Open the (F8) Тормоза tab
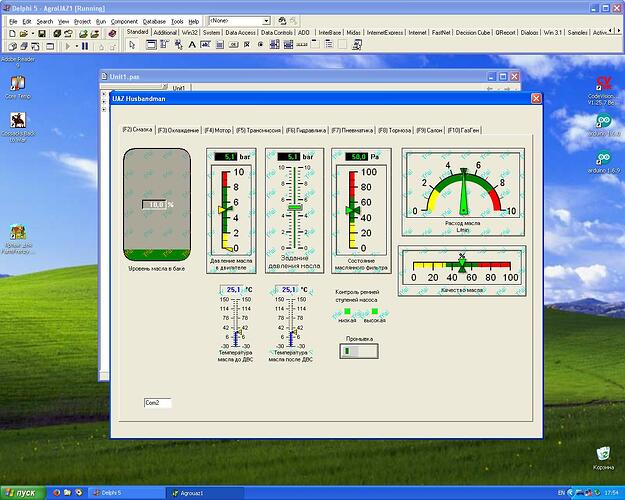The width and height of the screenshot is (625, 500). point(395,130)
